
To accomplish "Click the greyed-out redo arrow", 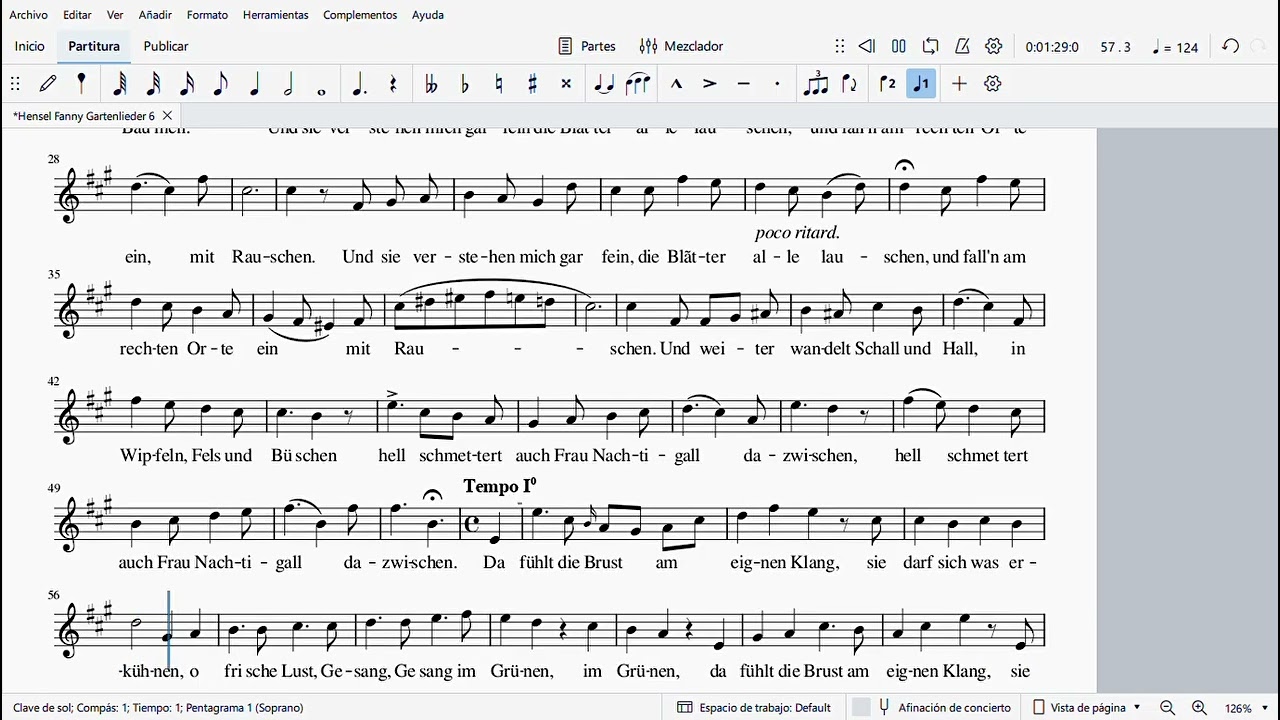I will pos(1259,46).
